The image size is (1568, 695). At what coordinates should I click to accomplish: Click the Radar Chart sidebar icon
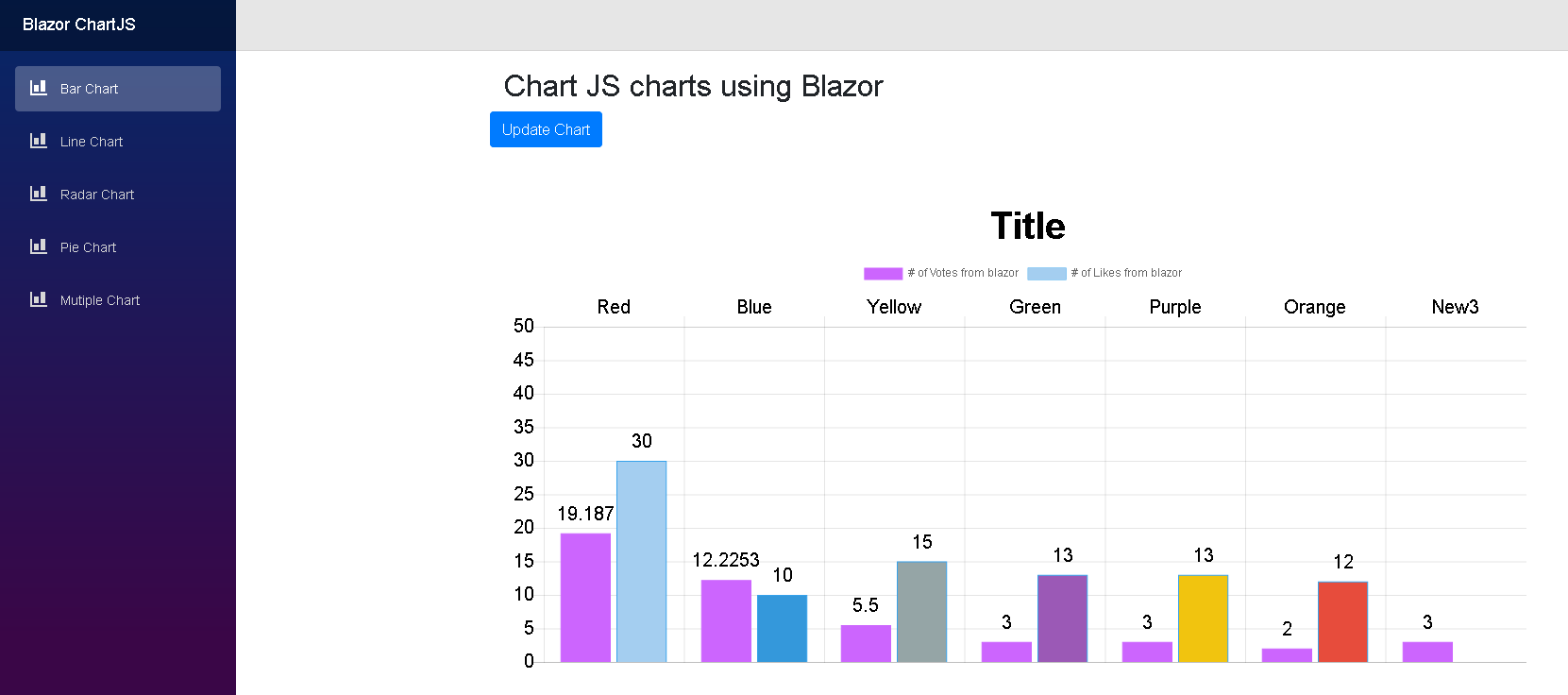[39, 194]
